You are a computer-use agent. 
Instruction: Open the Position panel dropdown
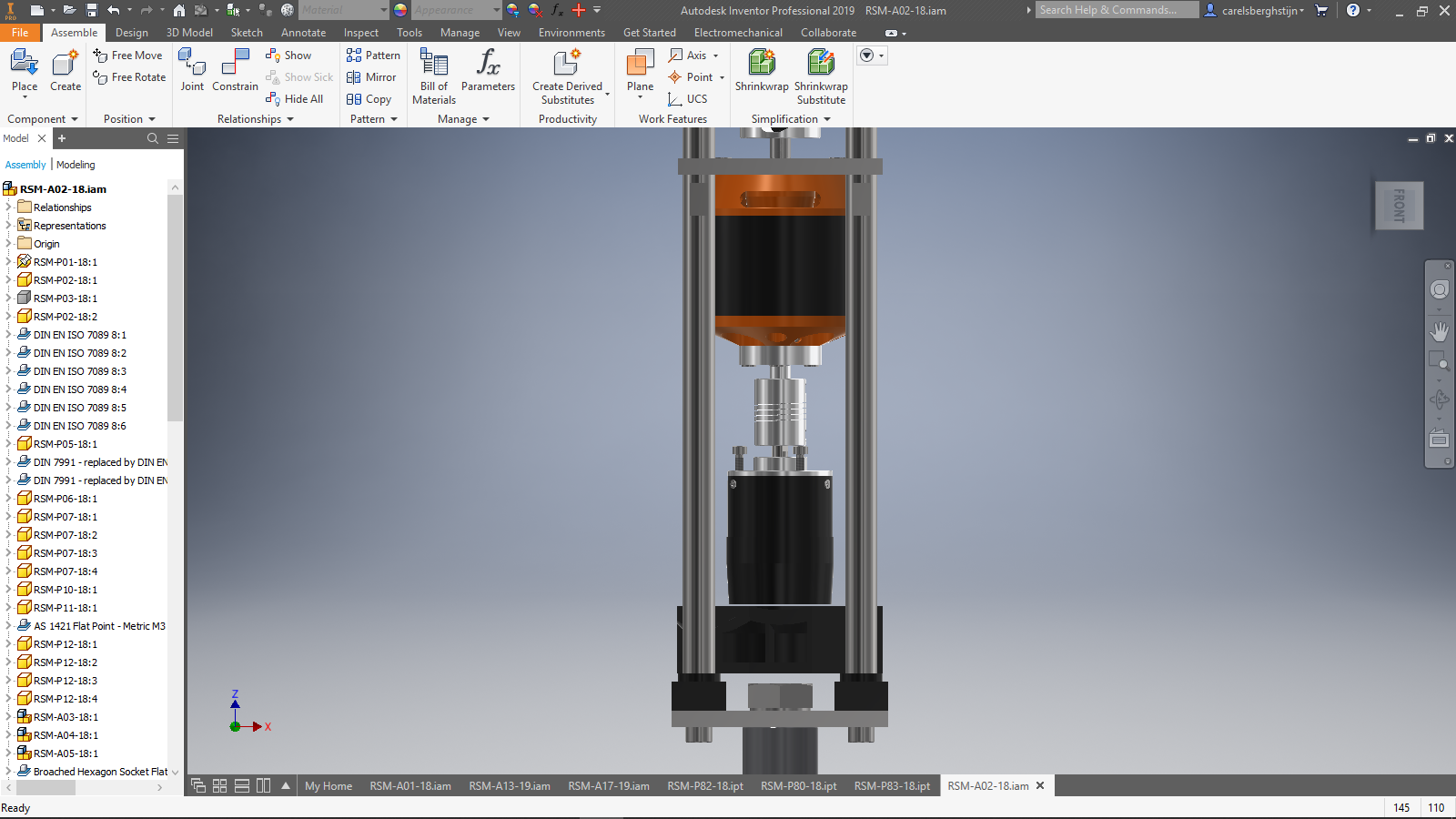[x=129, y=119]
